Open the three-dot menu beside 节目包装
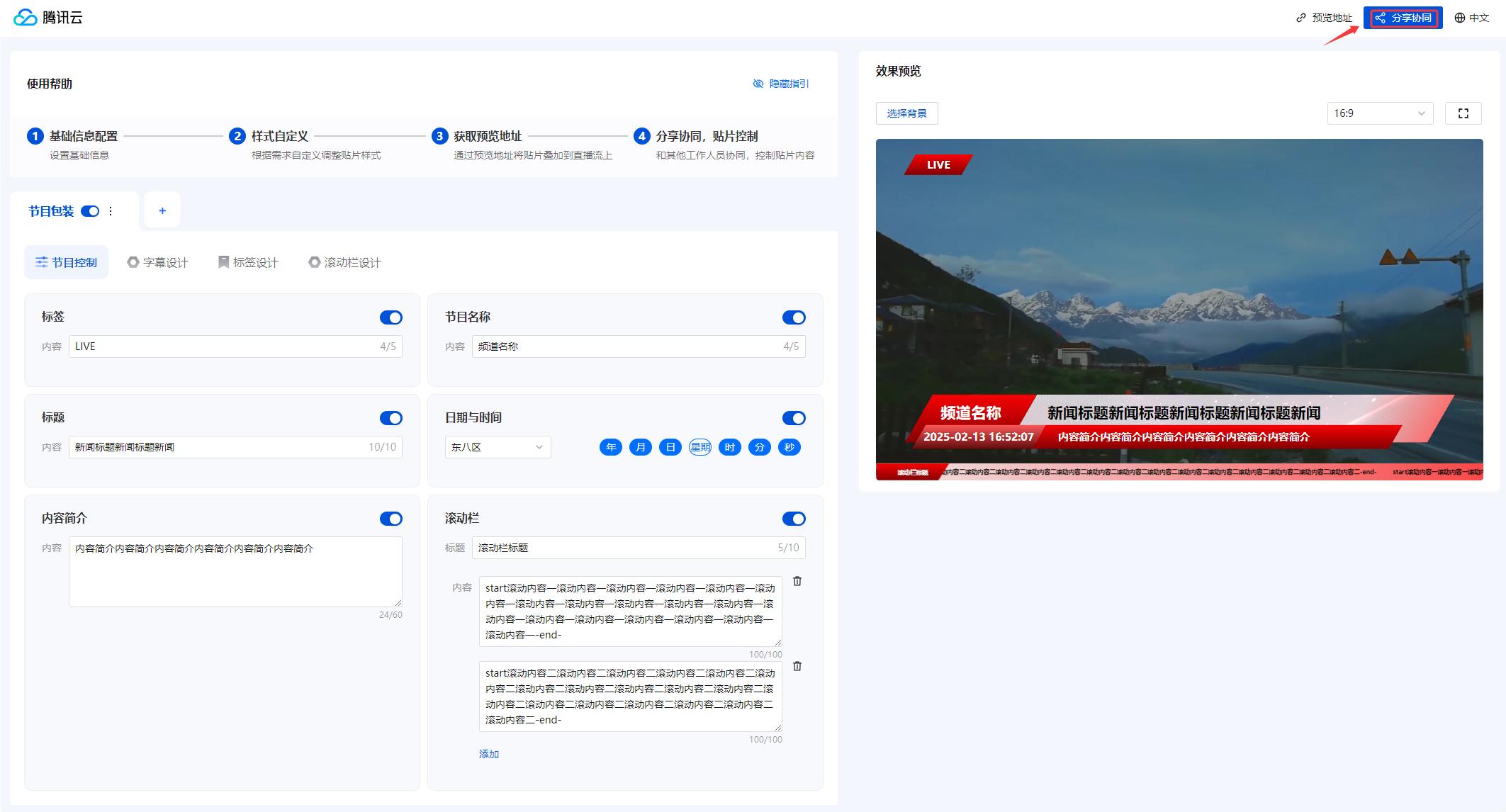Viewport: 1506px width, 812px height. (111, 211)
